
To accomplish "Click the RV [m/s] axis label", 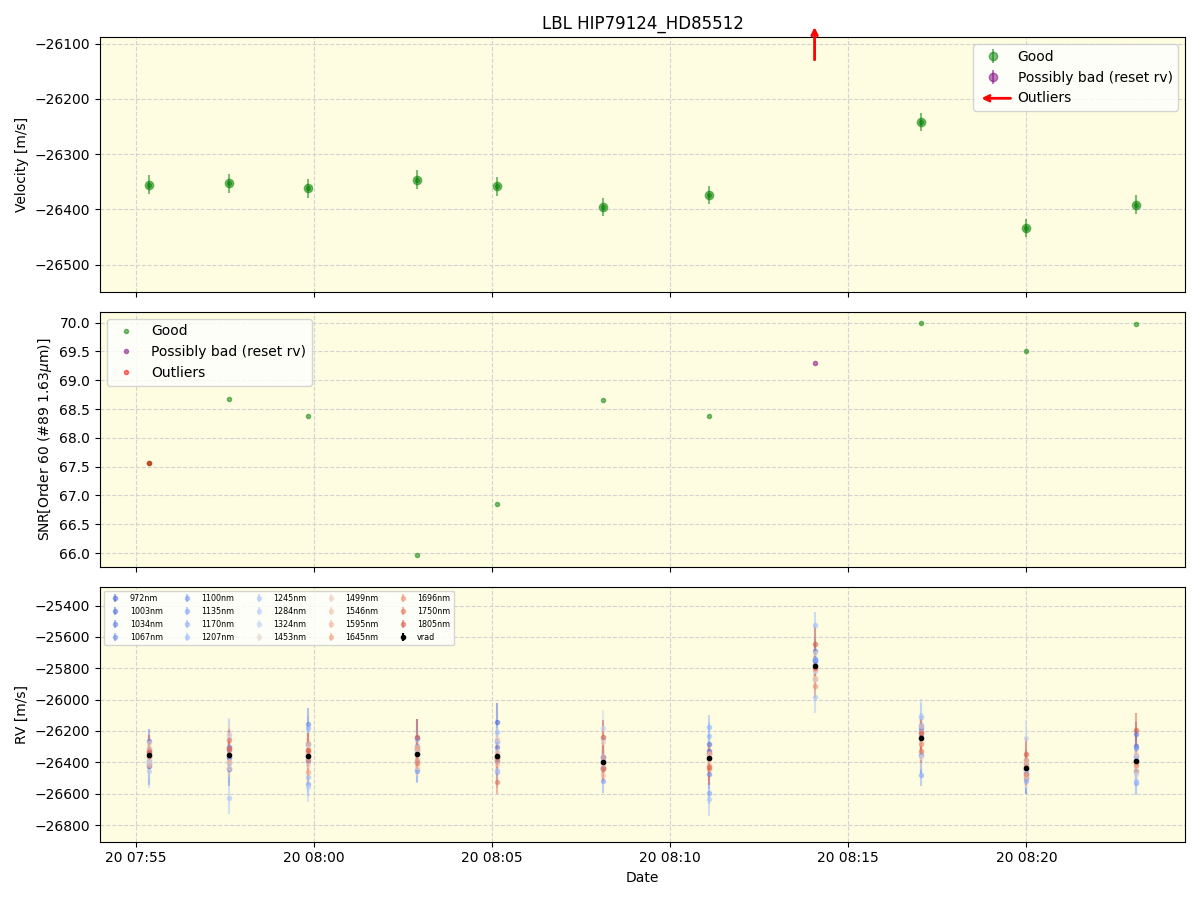I will click(21, 715).
